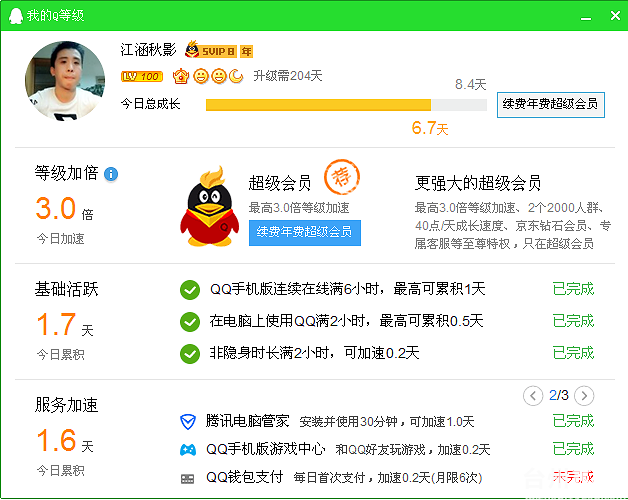Go to previous service acceleration page
This screenshot has height=500, width=628.
pos(533,396)
